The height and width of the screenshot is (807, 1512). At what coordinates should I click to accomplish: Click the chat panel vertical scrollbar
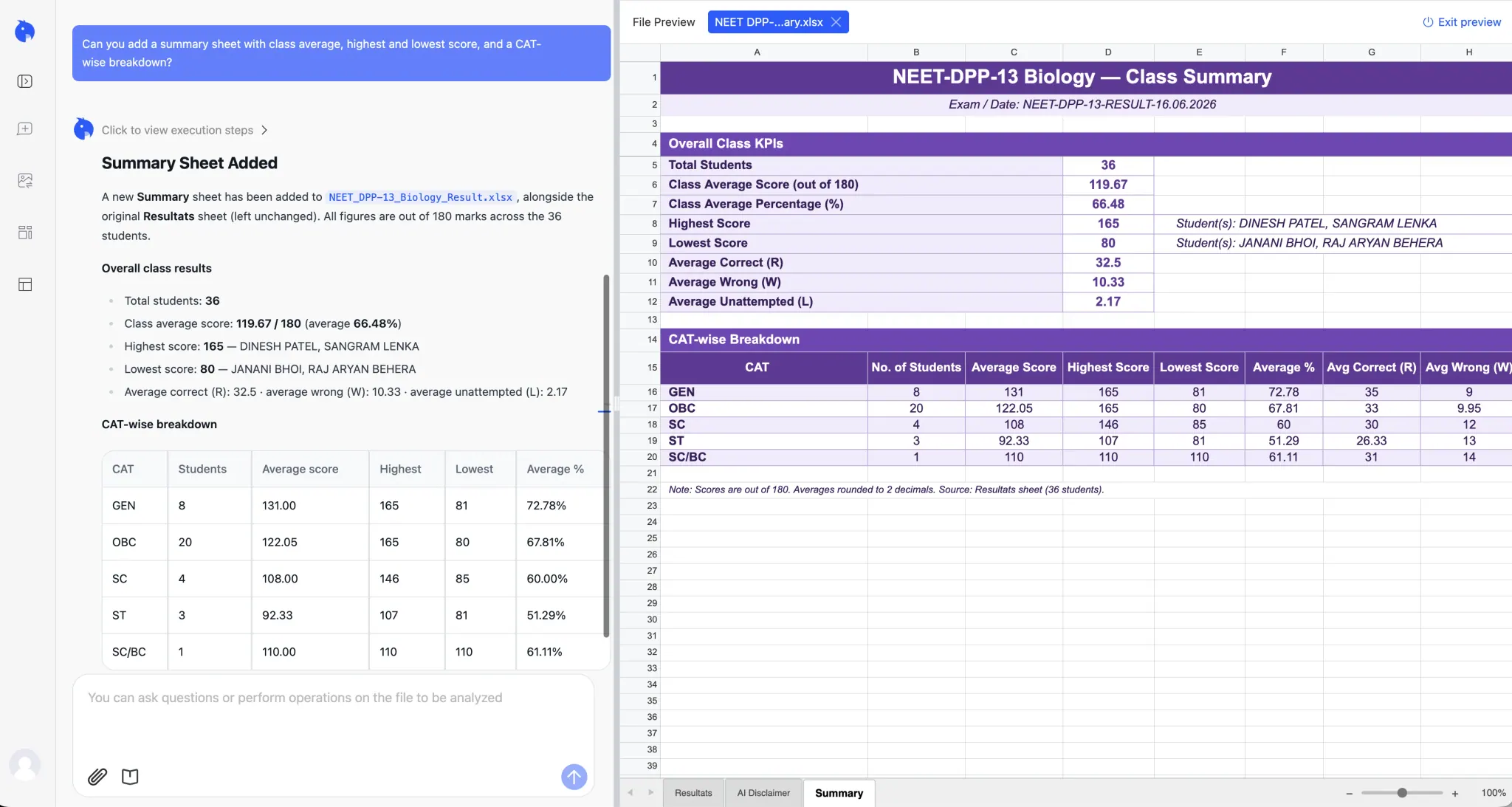coord(606,456)
